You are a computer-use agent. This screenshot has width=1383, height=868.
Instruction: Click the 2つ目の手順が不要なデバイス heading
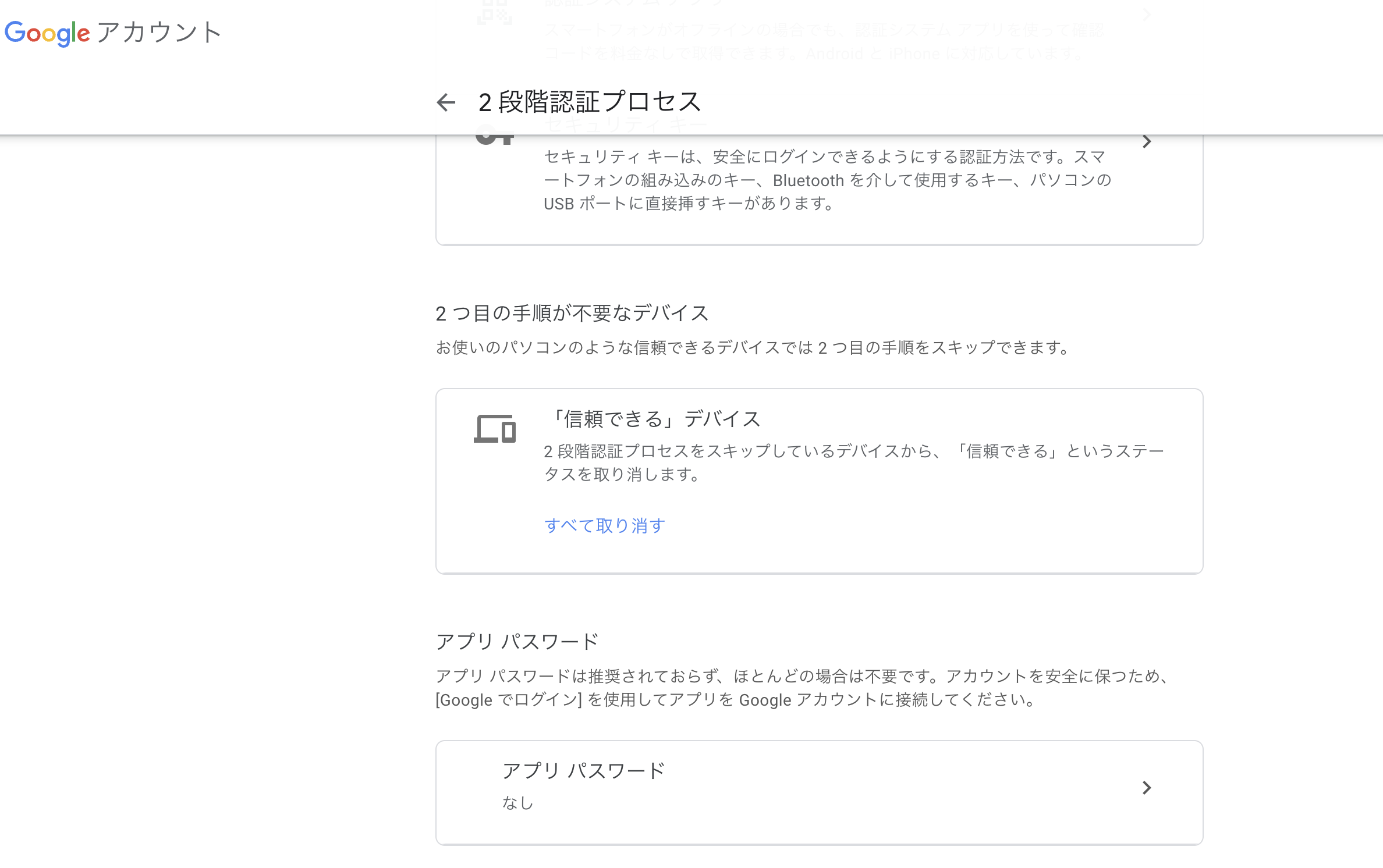coord(572,312)
